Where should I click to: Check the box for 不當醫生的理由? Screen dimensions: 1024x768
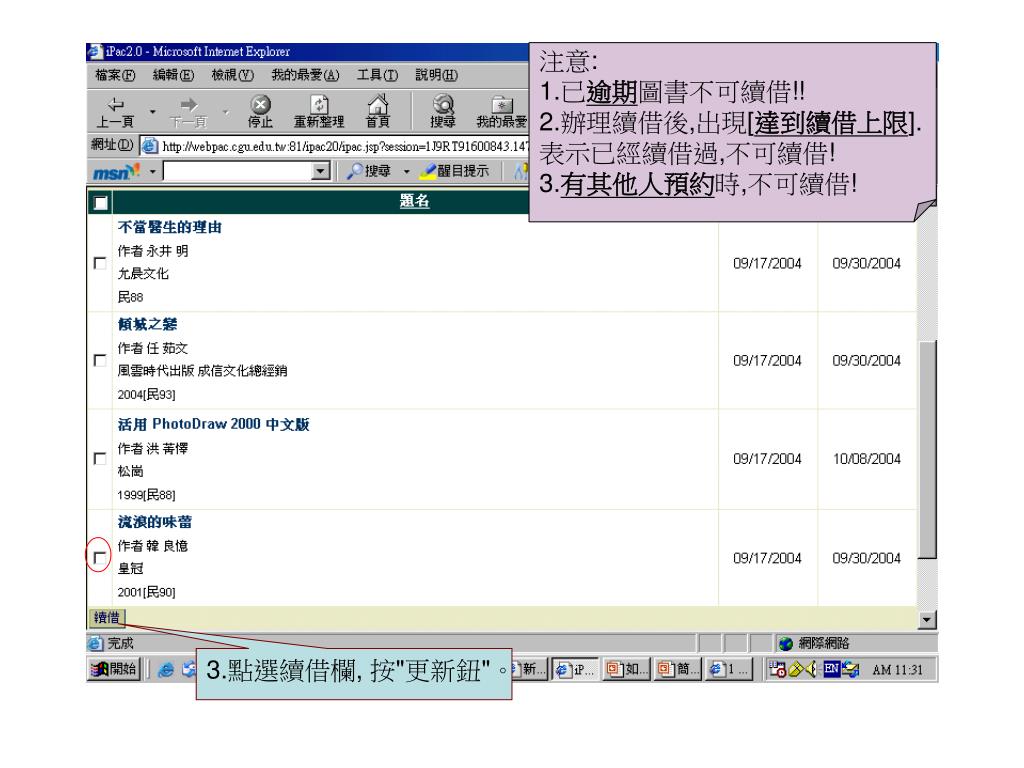tap(100, 263)
